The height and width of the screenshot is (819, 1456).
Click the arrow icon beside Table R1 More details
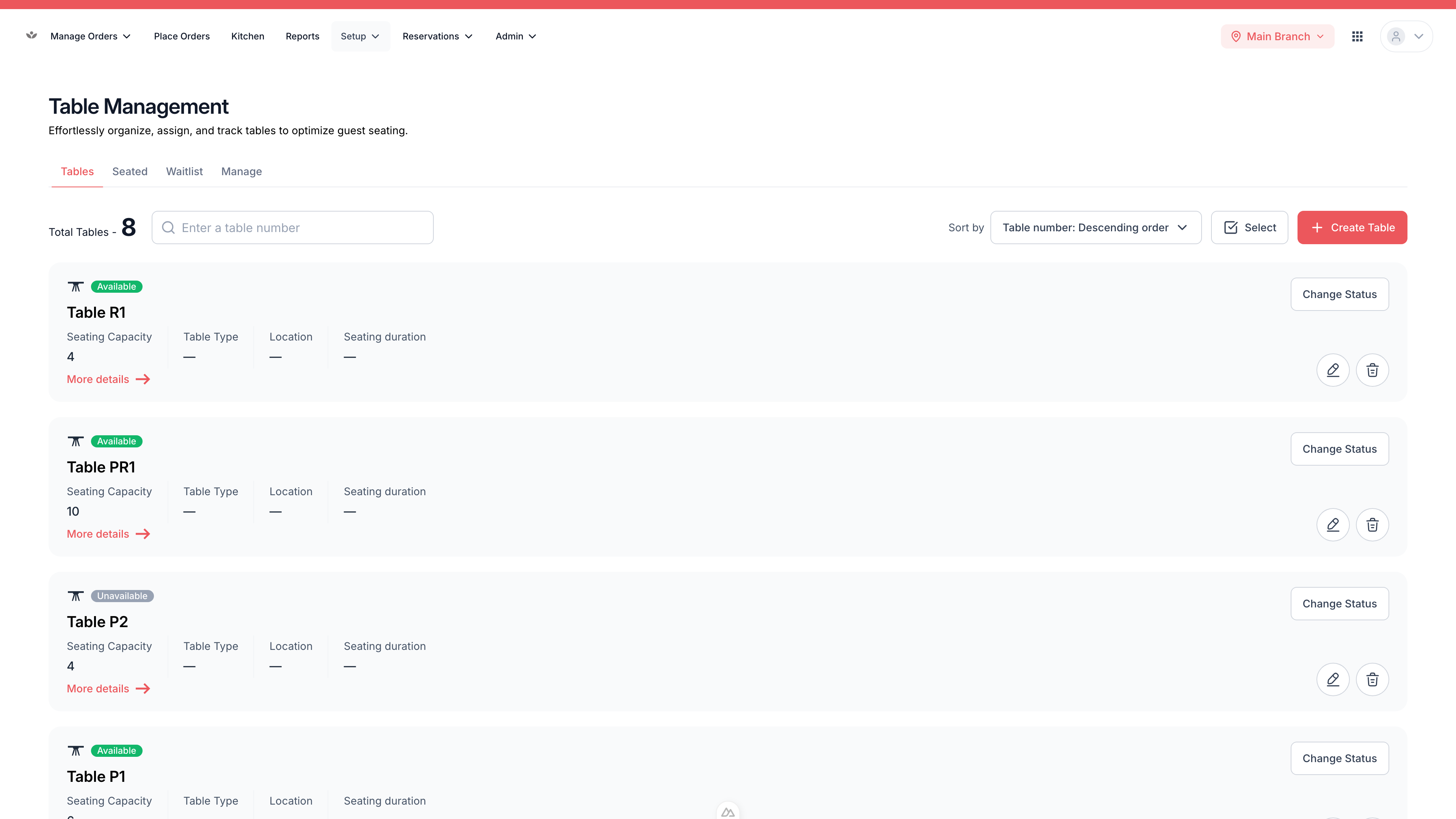click(x=143, y=379)
